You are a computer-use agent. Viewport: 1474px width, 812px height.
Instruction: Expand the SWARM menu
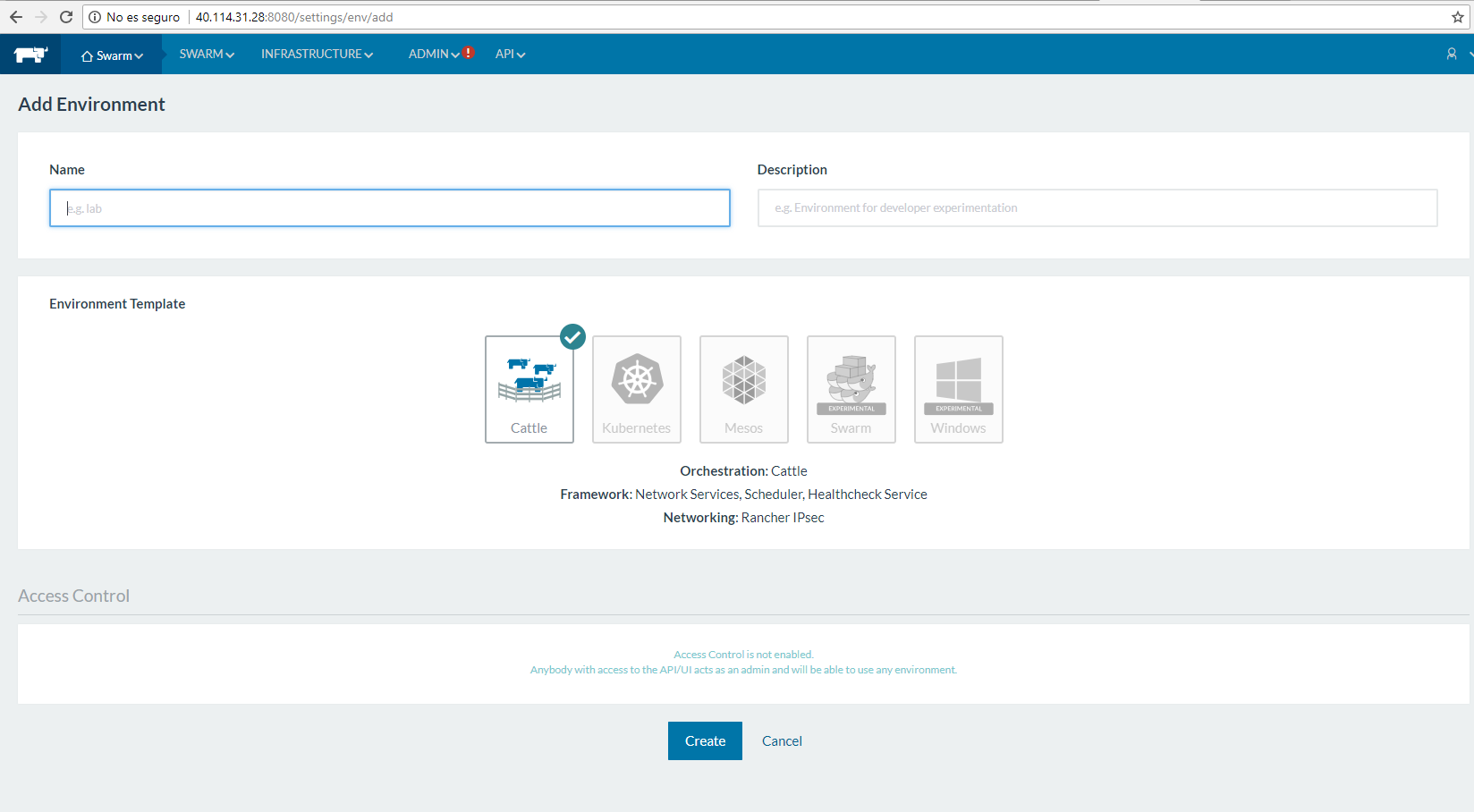(207, 54)
